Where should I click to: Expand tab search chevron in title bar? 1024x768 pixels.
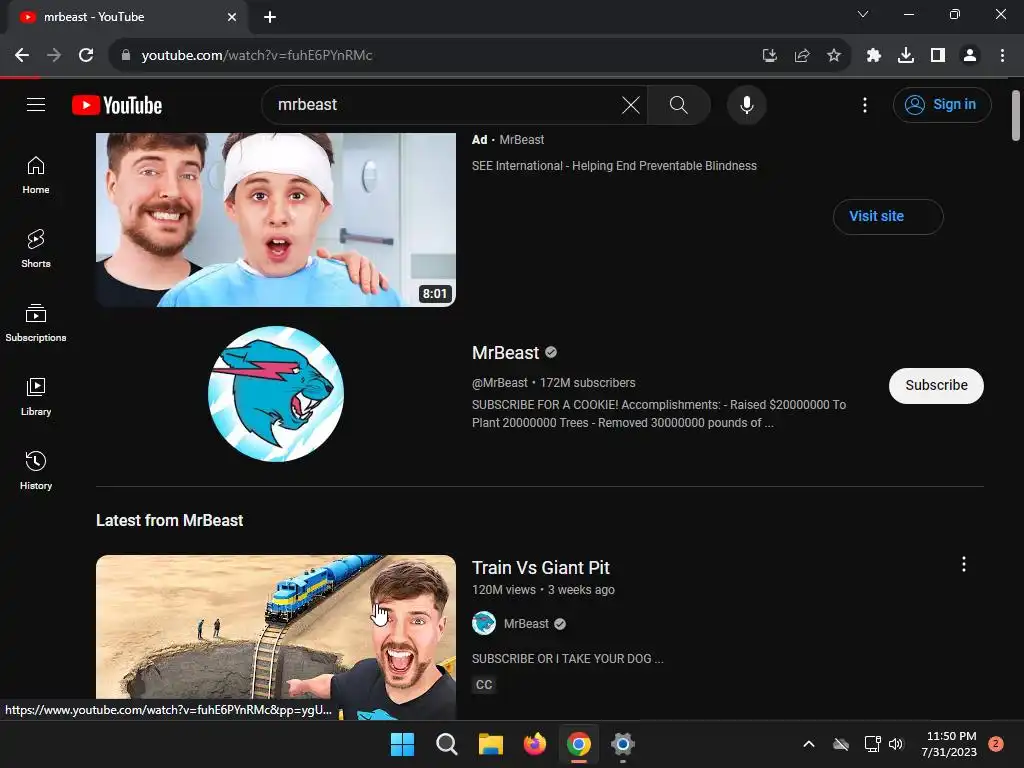point(863,14)
